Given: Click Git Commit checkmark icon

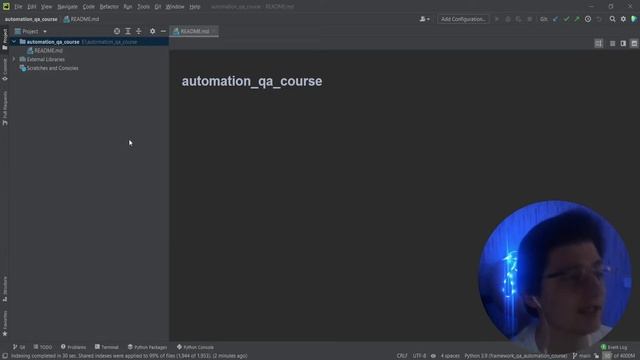Looking at the screenshot, I should tap(566, 19).
